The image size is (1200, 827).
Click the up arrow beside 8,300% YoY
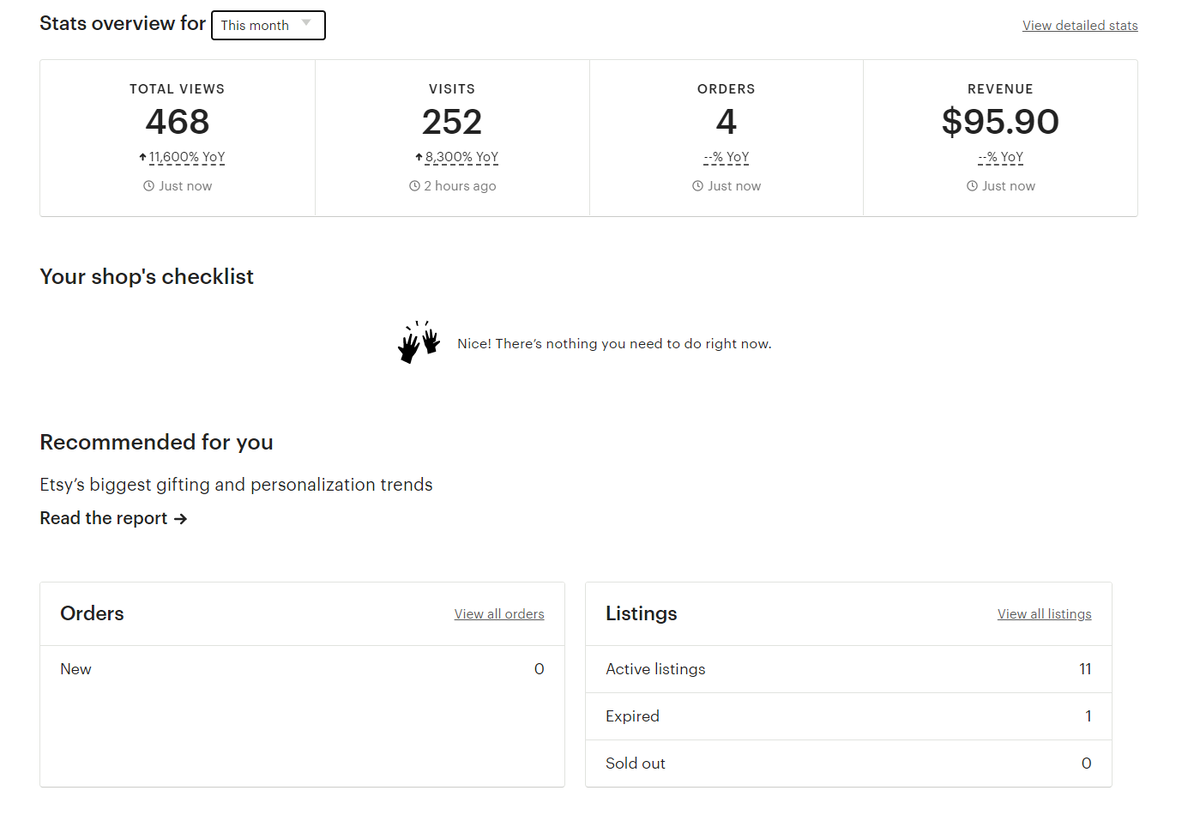(418, 157)
